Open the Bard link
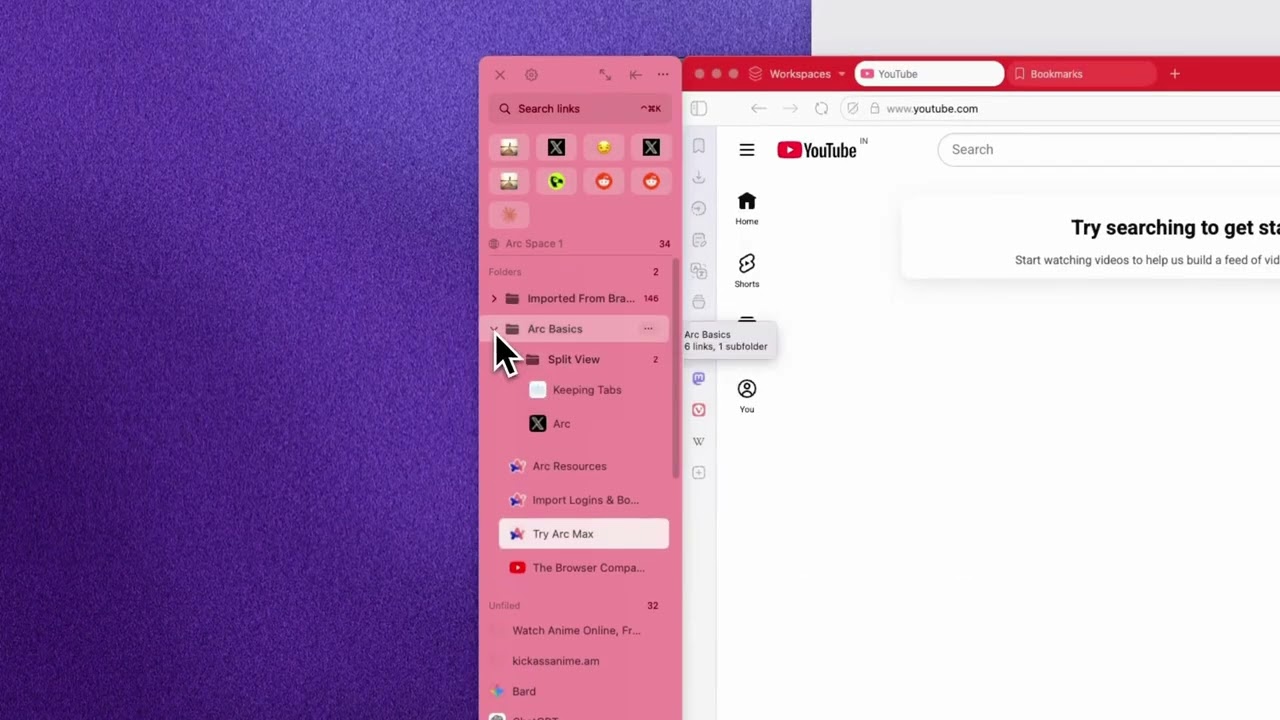The height and width of the screenshot is (720, 1280). pos(524,692)
